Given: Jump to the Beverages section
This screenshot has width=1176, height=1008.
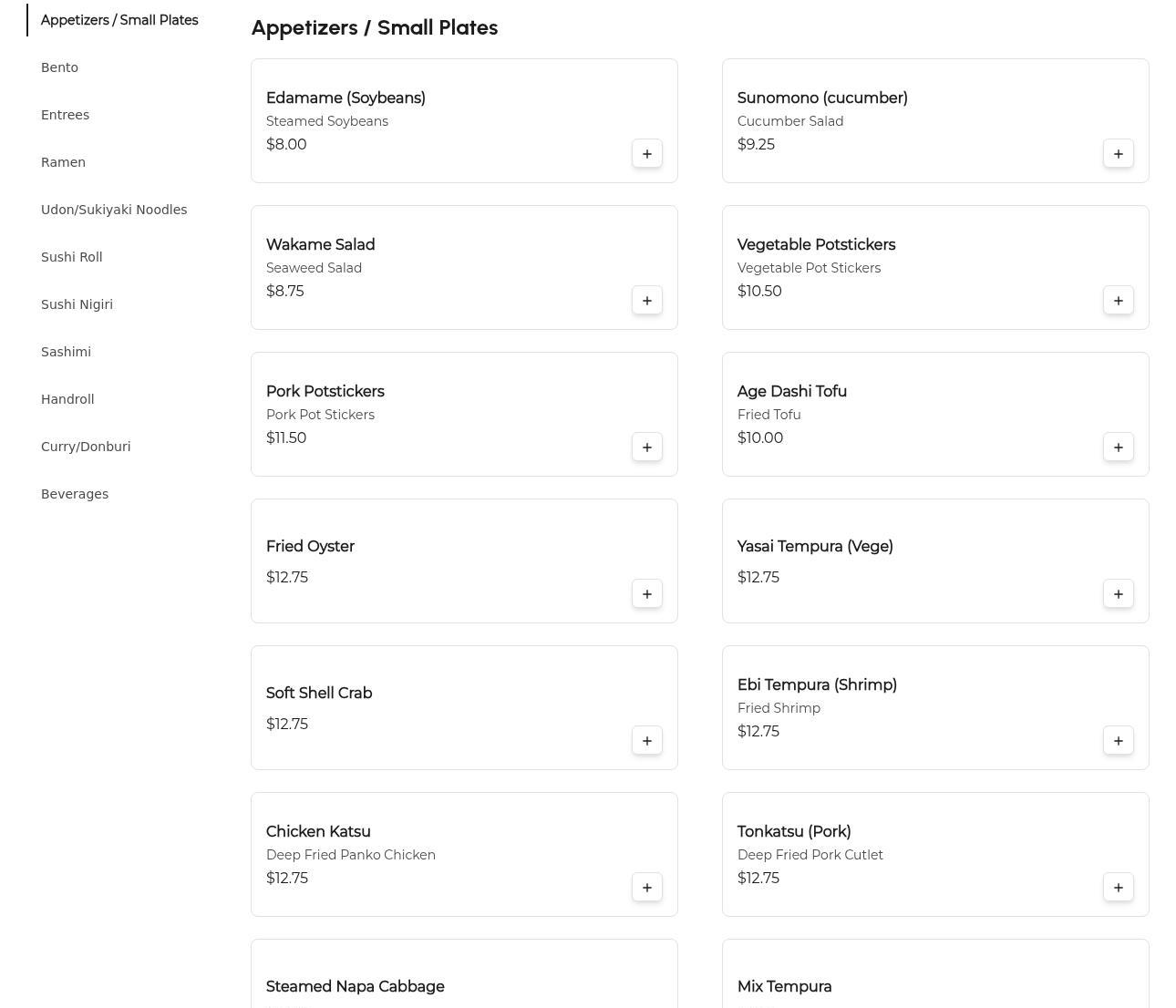Looking at the screenshot, I should click(75, 494).
